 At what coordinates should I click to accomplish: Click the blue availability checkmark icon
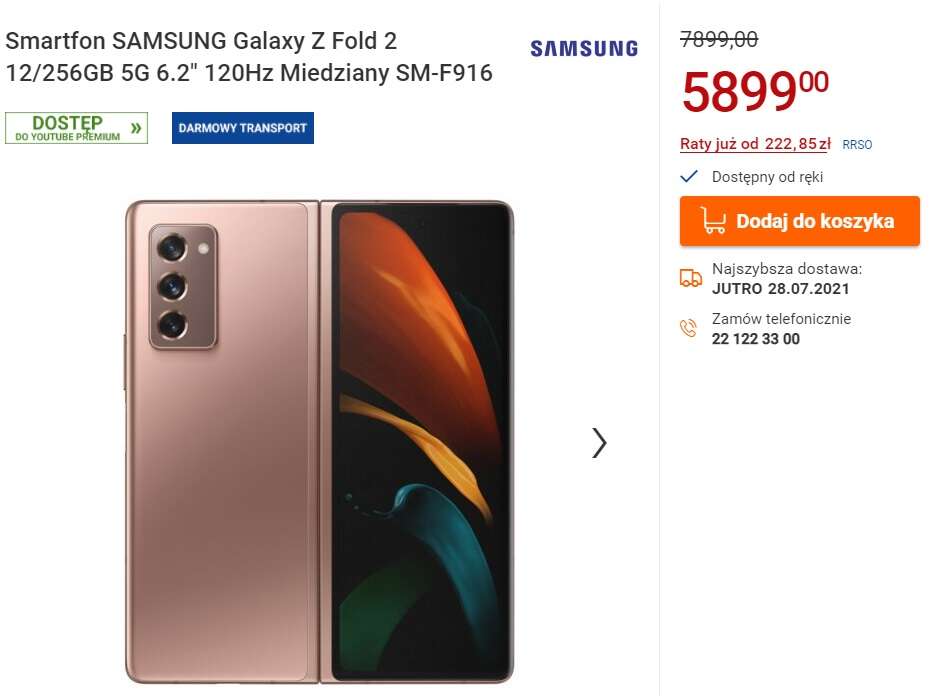coord(689,177)
